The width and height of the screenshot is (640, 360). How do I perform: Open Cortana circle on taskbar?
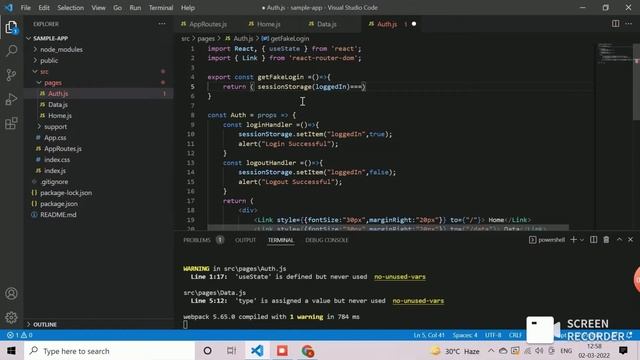(207, 351)
